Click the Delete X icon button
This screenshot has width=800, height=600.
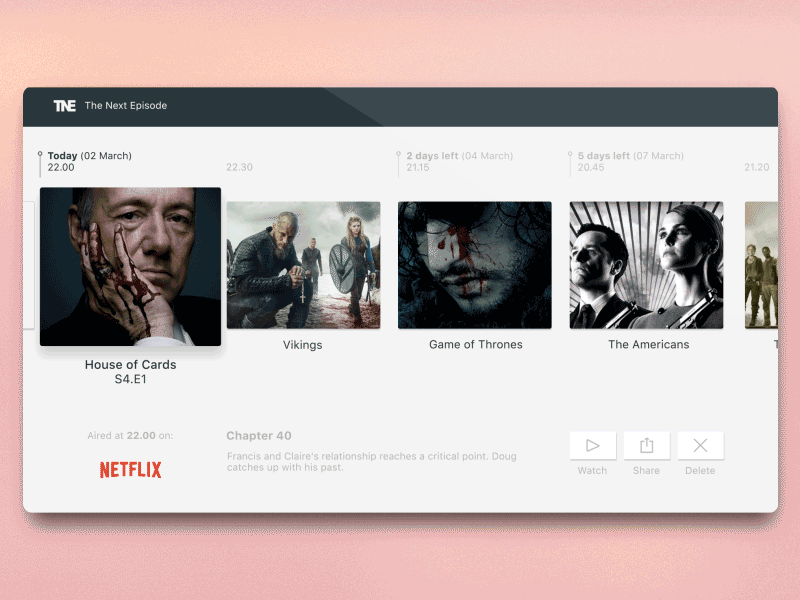coord(701,445)
